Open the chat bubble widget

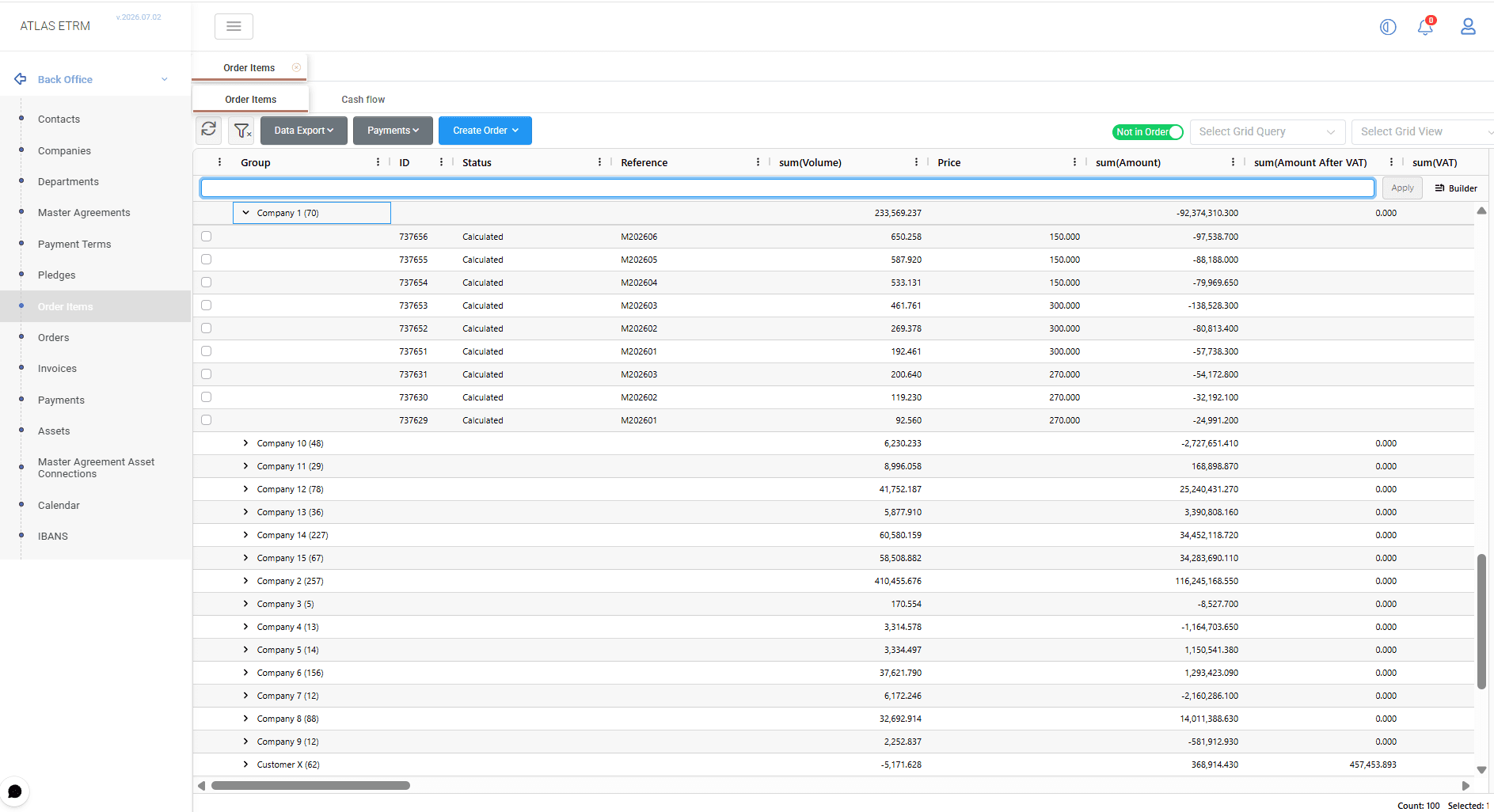tap(15, 791)
